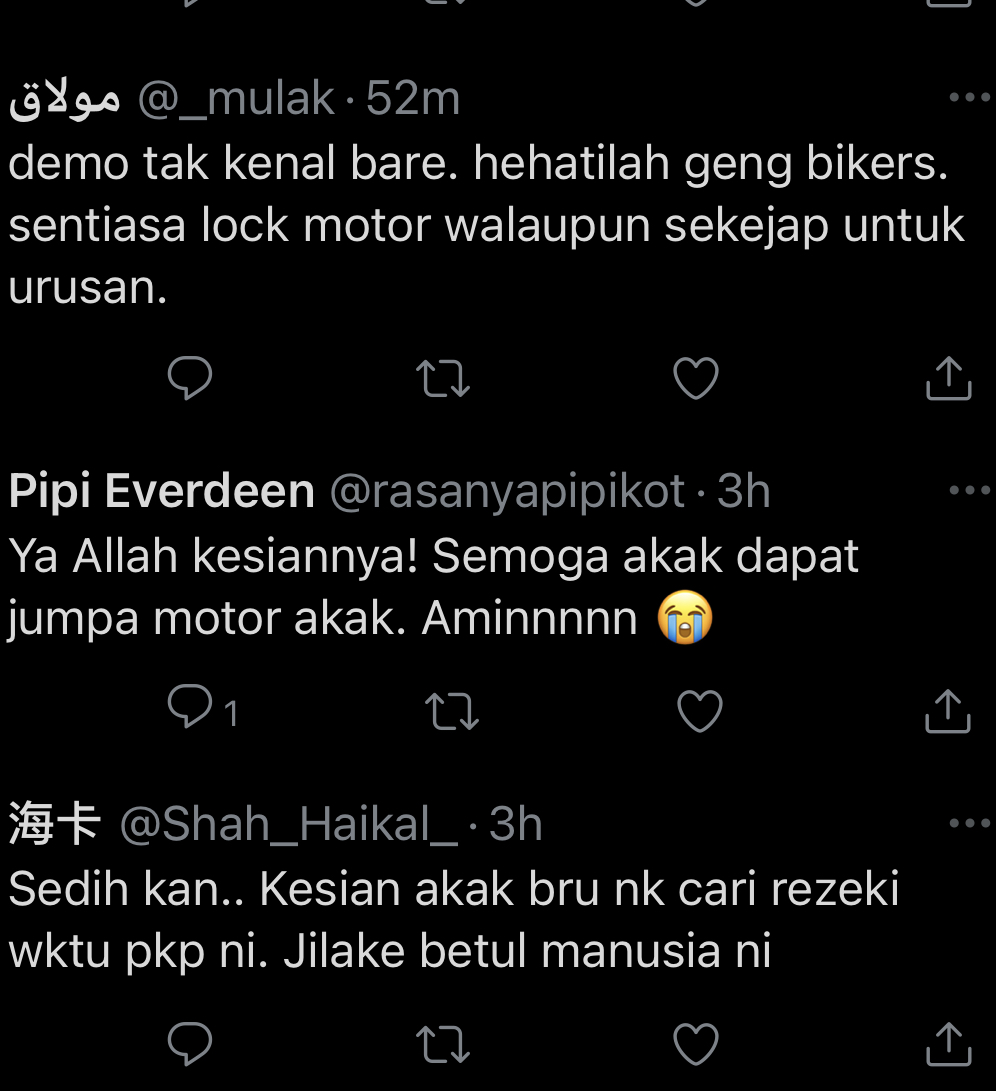Image resolution: width=996 pixels, height=1091 pixels.
Task: Like the @Shah_Haikal_ tweet
Action: (695, 1044)
